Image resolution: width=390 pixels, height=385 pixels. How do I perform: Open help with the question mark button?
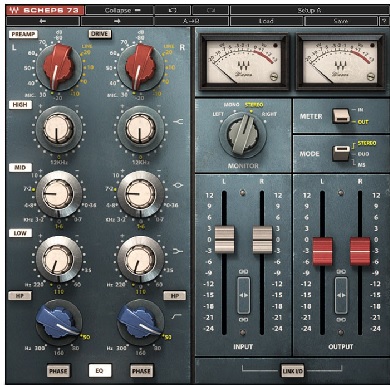click(383, 21)
